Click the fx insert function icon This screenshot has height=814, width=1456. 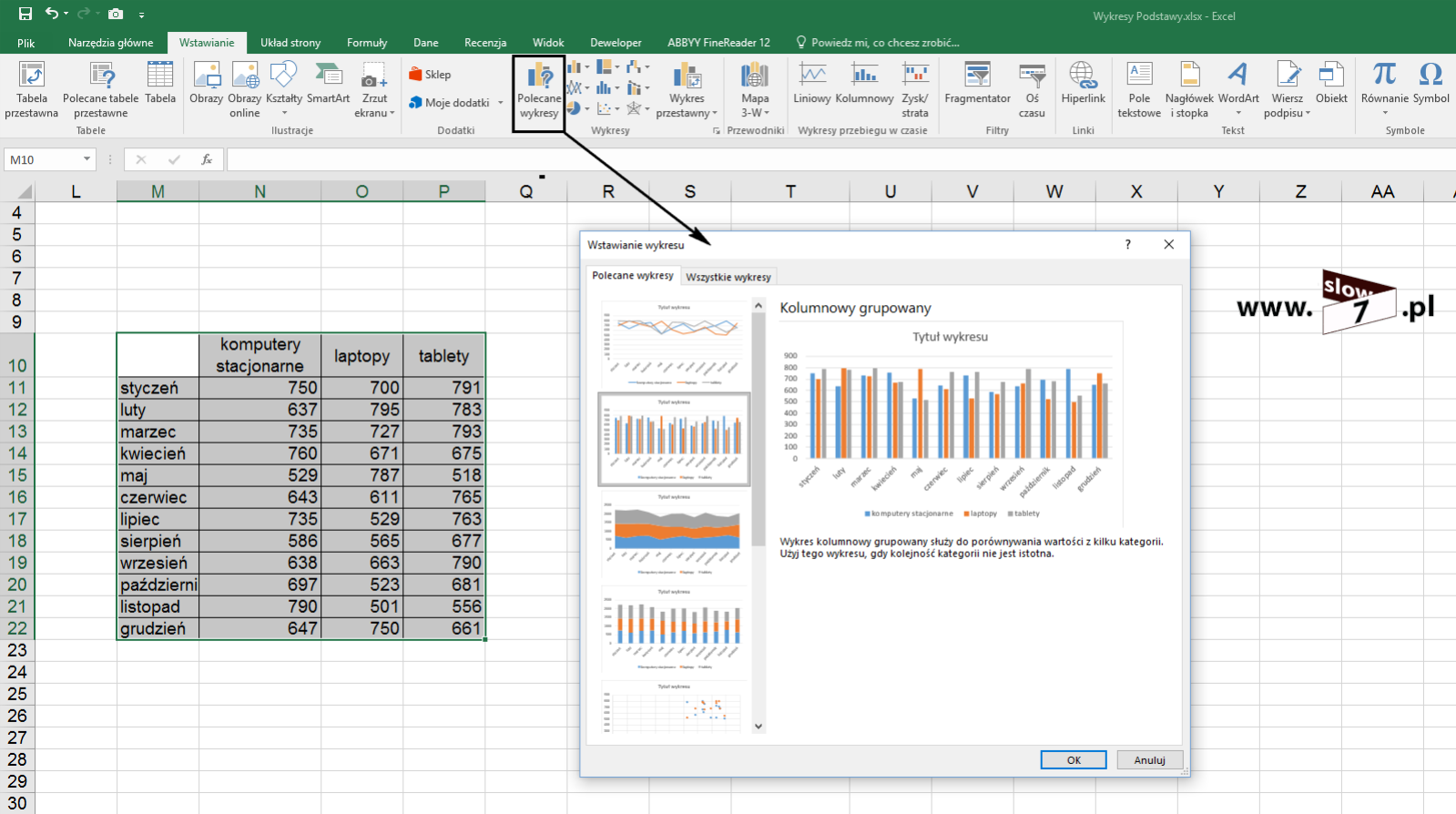pyautogui.click(x=207, y=159)
